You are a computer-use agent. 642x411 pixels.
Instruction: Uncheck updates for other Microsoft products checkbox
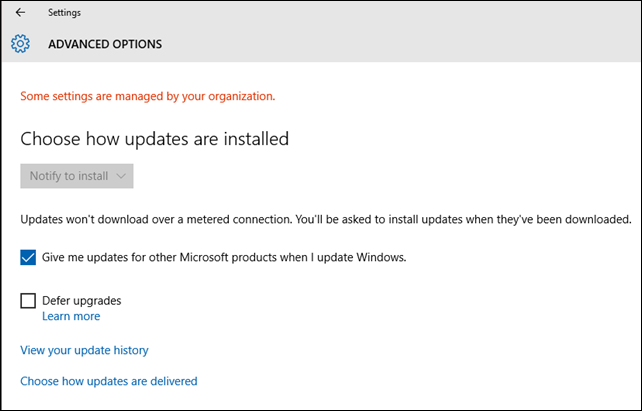(x=28, y=257)
